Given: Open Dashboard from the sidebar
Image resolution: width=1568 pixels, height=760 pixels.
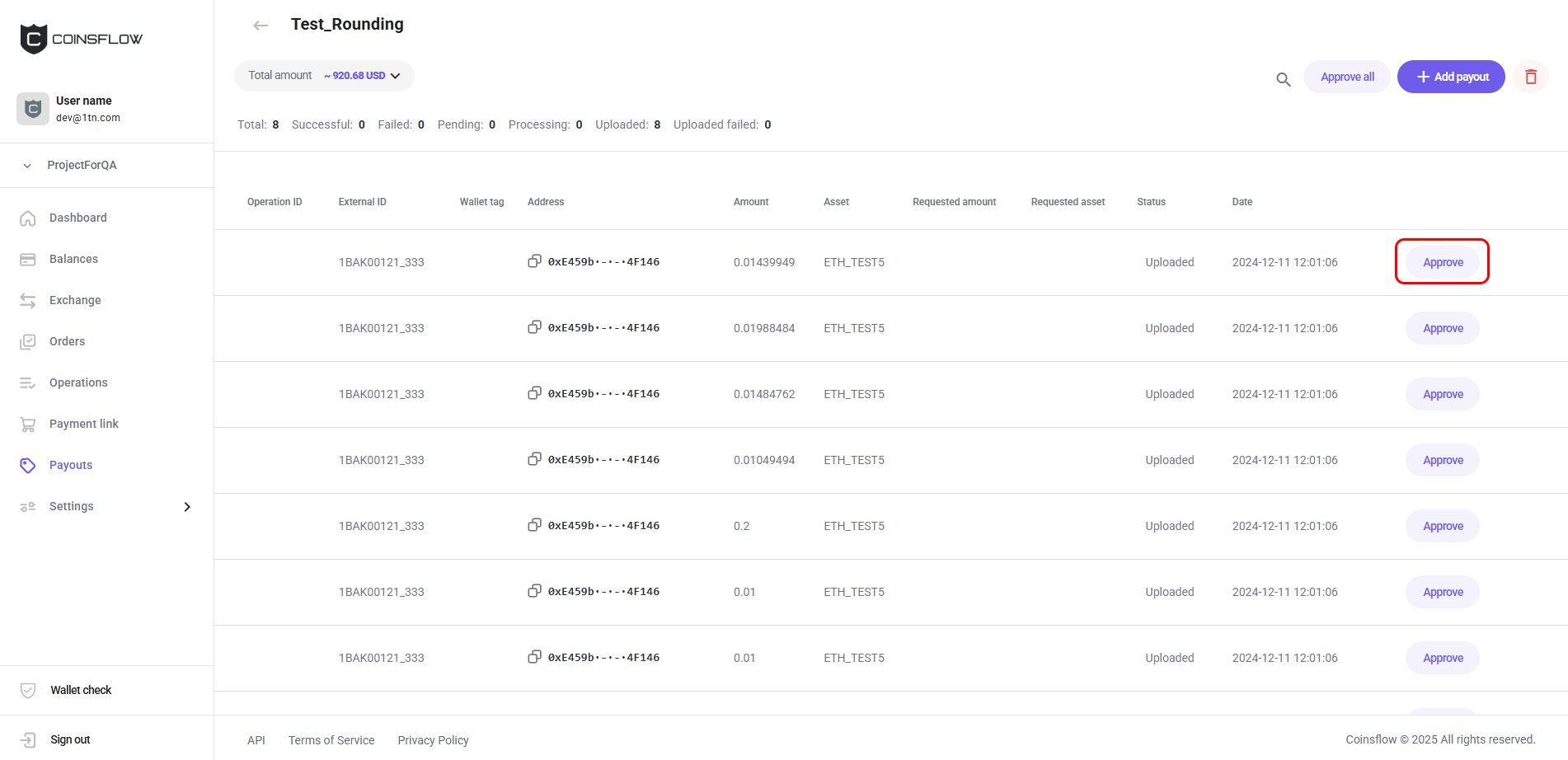Looking at the screenshot, I should (77, 218).
